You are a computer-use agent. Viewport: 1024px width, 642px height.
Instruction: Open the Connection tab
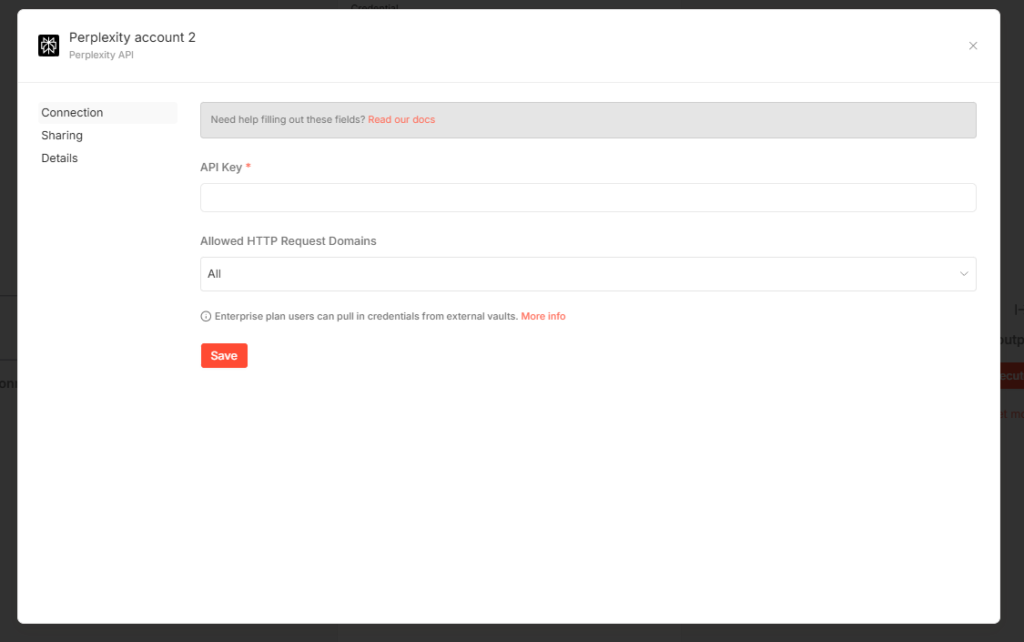coord(72,113)
